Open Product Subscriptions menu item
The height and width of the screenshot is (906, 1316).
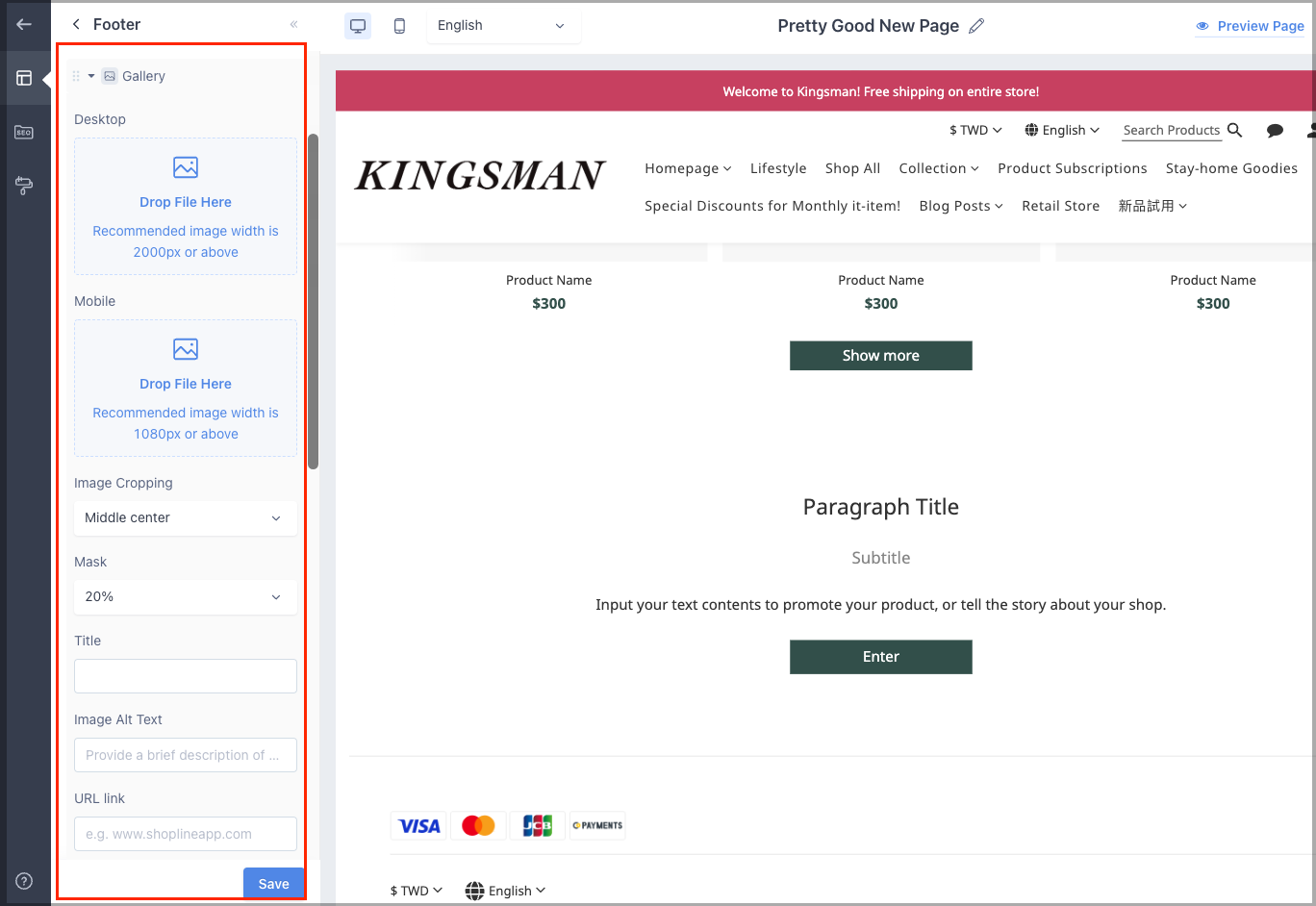pyautogui.click(x=1072, y=168)
